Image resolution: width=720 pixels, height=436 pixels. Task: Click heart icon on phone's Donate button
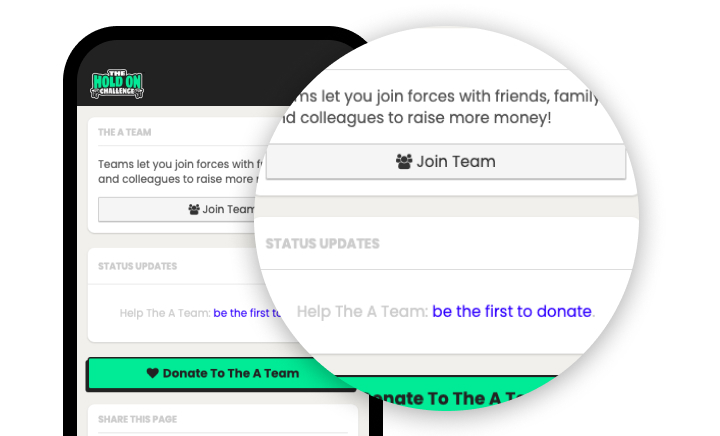click(x=152, y=373)
